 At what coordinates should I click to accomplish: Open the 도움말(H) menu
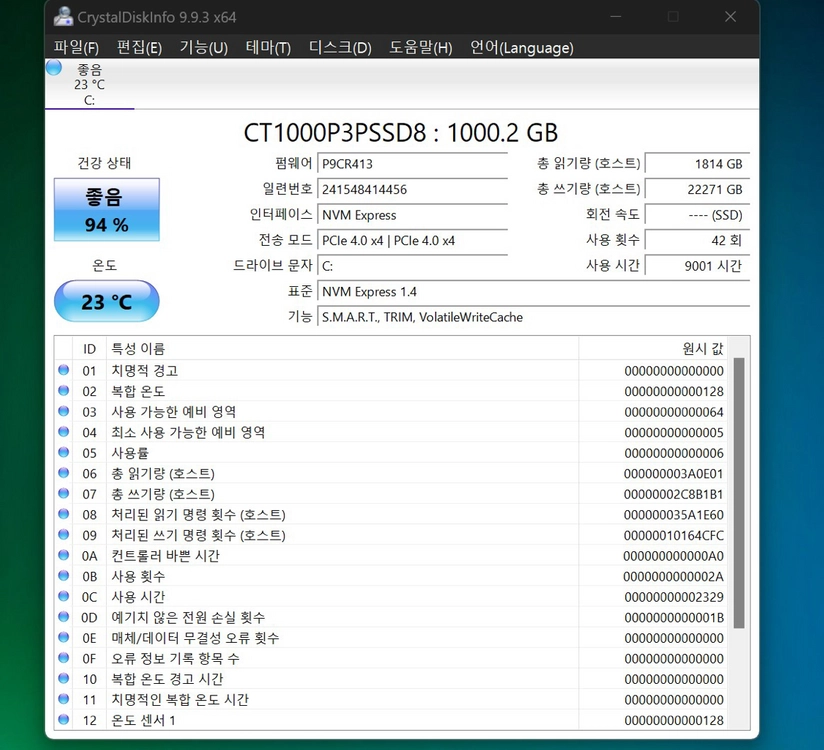click(x=420, y=48)
